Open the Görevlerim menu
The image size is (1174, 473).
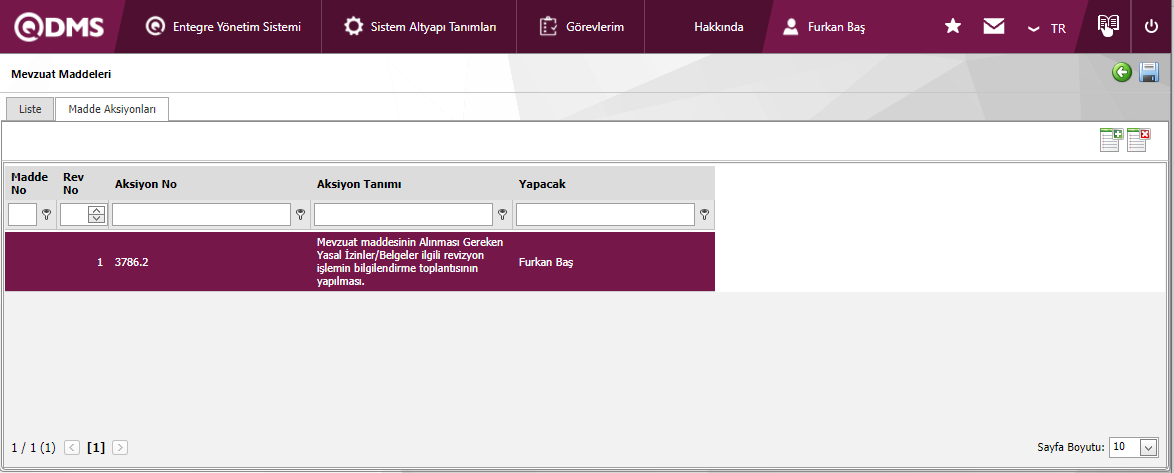[581, 27]
